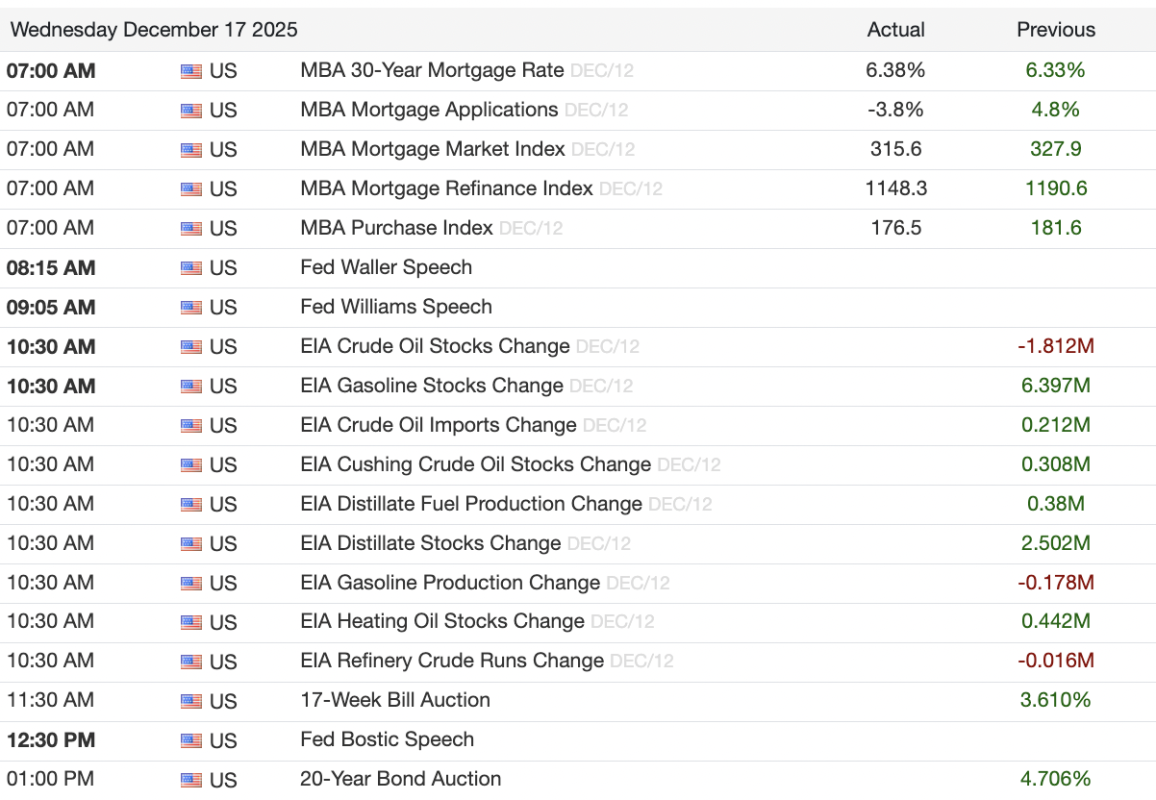Open the Fed Williams Speech event
This screenshot has height=800, width=1156.
[x=396, y=307]
